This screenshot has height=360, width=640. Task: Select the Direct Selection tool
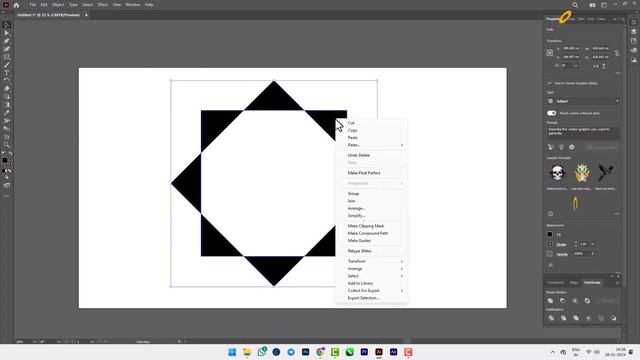(x=7, y=33)
